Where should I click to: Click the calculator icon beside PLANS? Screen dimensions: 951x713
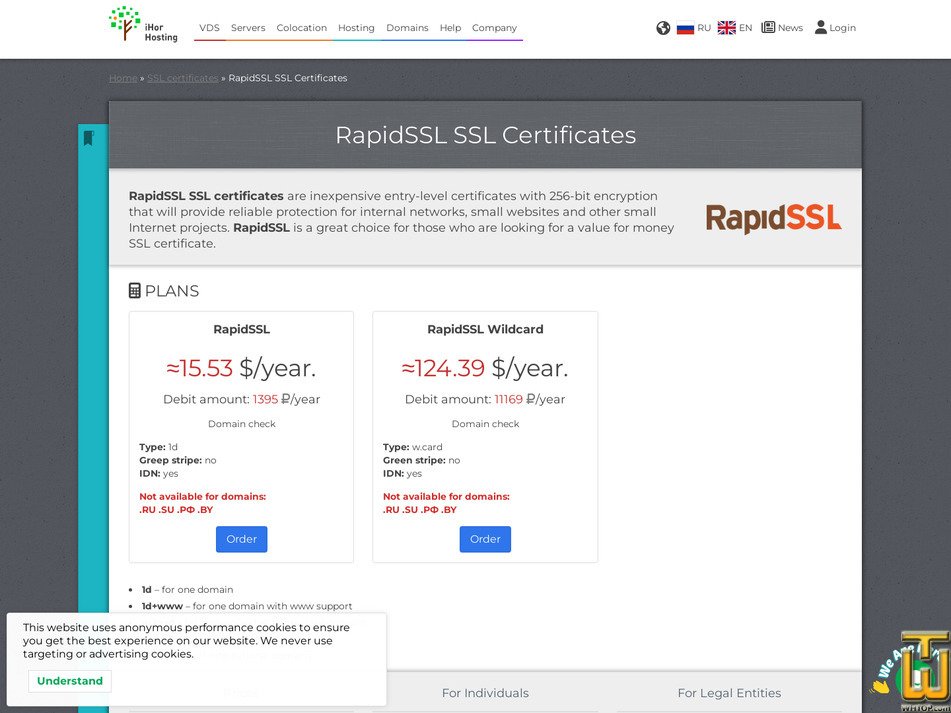tap(135, 290)
